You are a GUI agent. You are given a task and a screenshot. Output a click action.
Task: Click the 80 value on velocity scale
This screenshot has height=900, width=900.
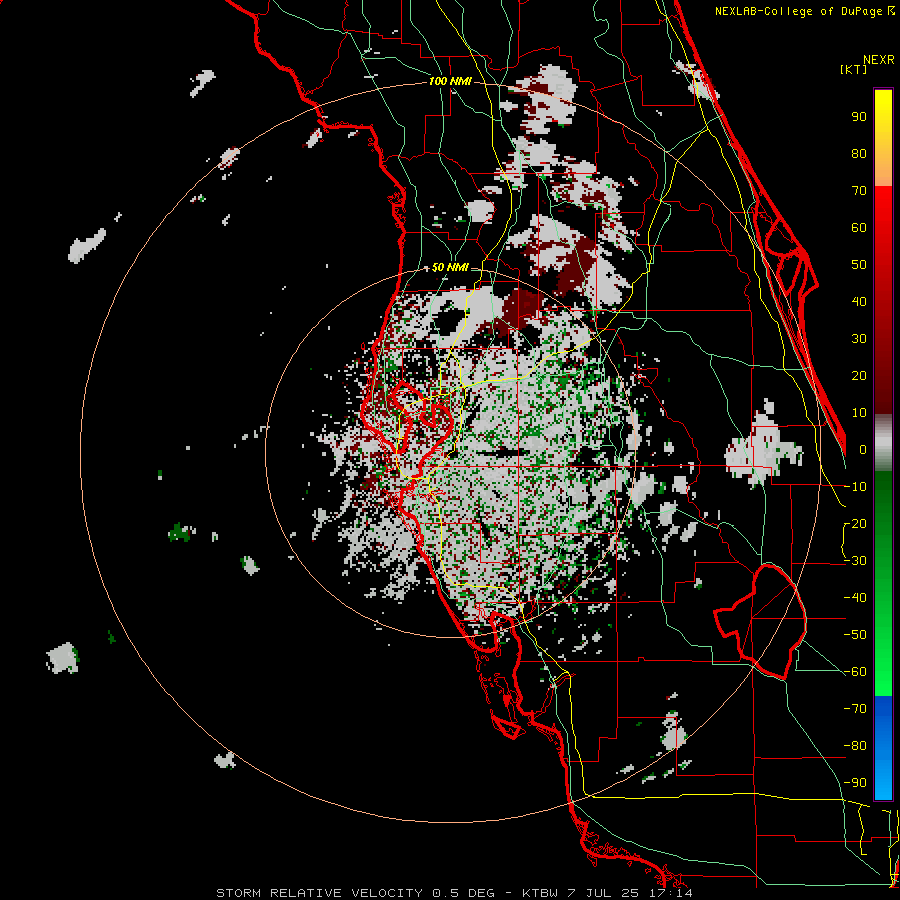click(859, 154)
